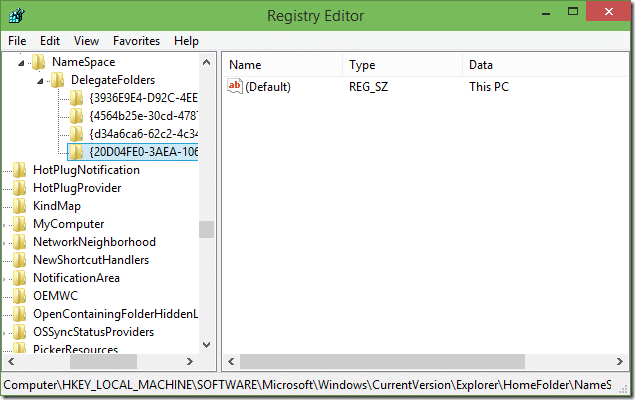
Task: Open the Help menu
Action: (186, 41)
